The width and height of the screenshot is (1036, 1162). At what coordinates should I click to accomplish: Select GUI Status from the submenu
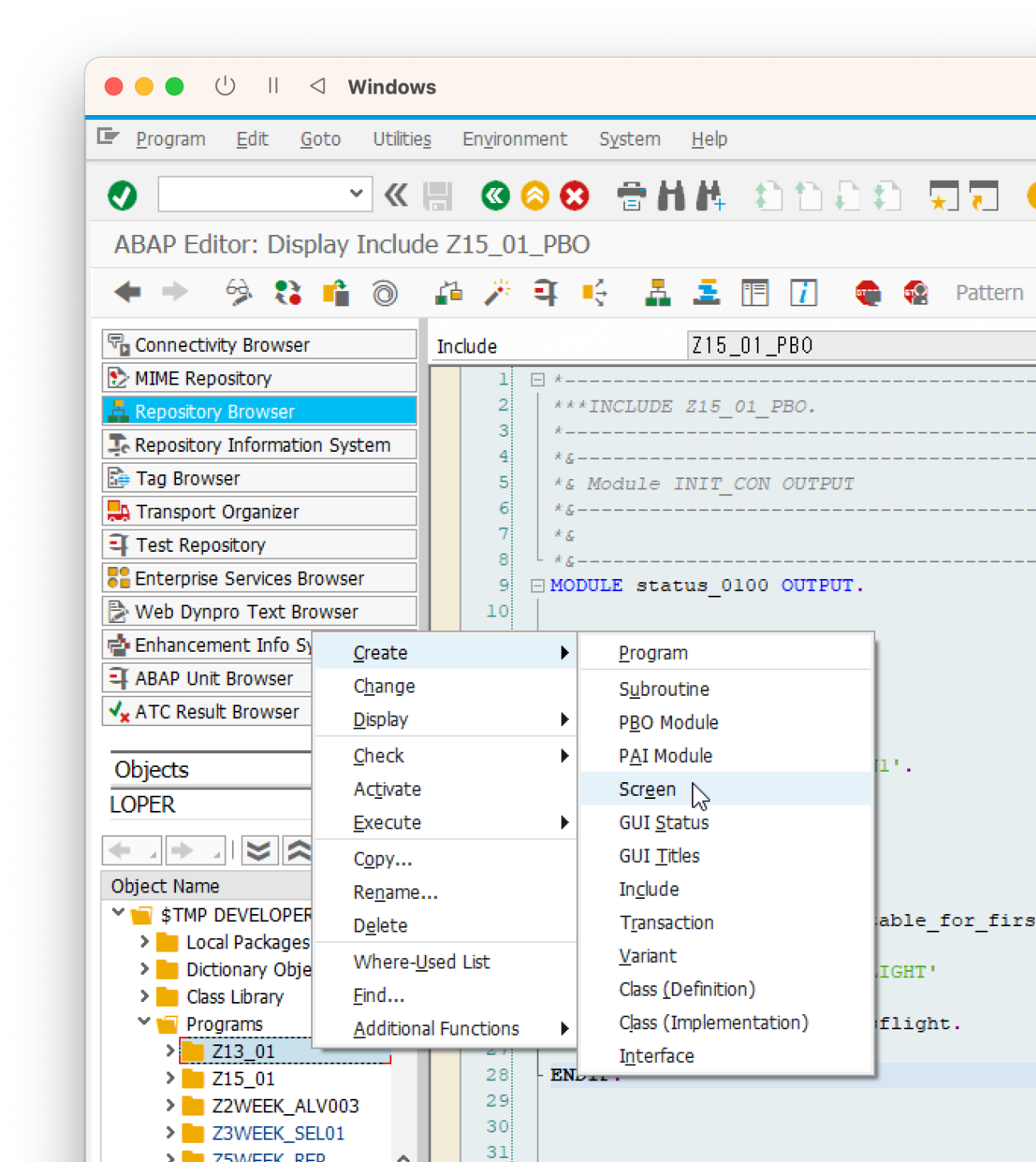click(726, 822)
